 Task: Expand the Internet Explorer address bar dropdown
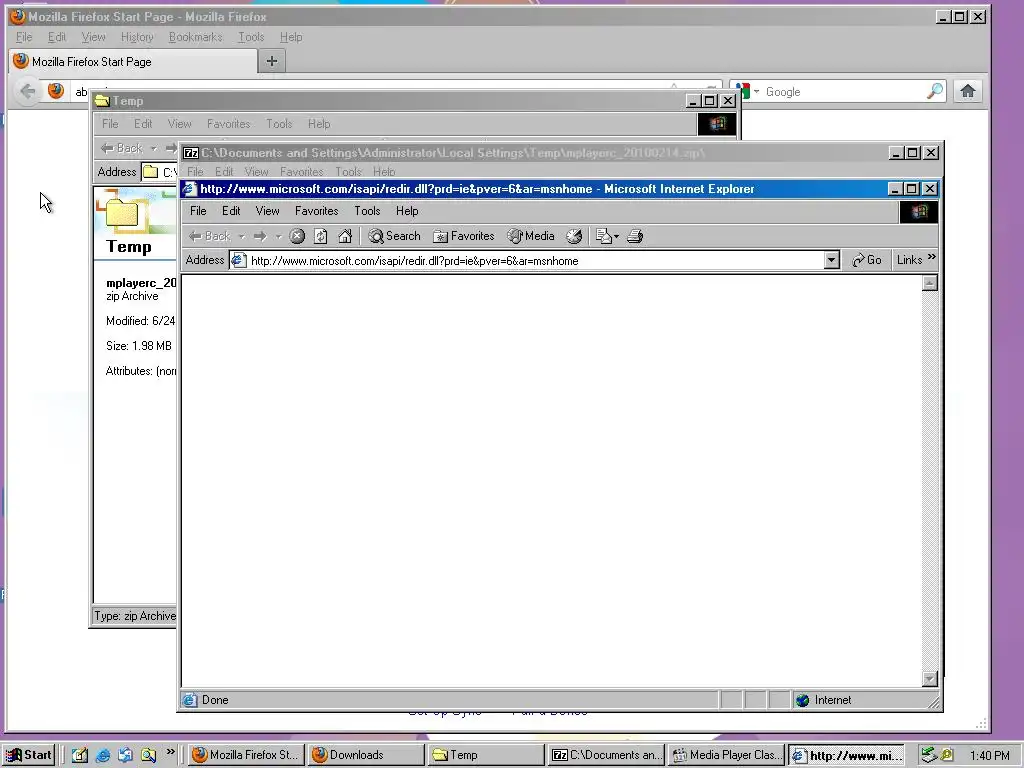click(831, 261)
